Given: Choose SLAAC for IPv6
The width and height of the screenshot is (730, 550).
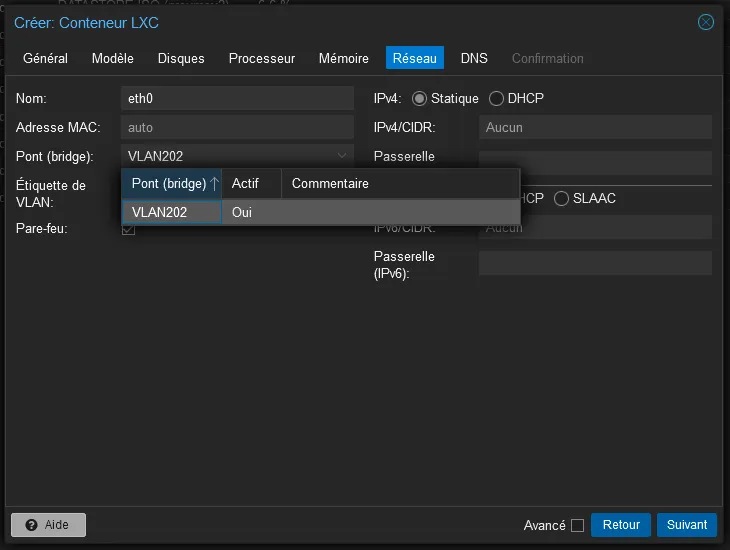Looking at the screenshot, I should [x=562, y=199].
